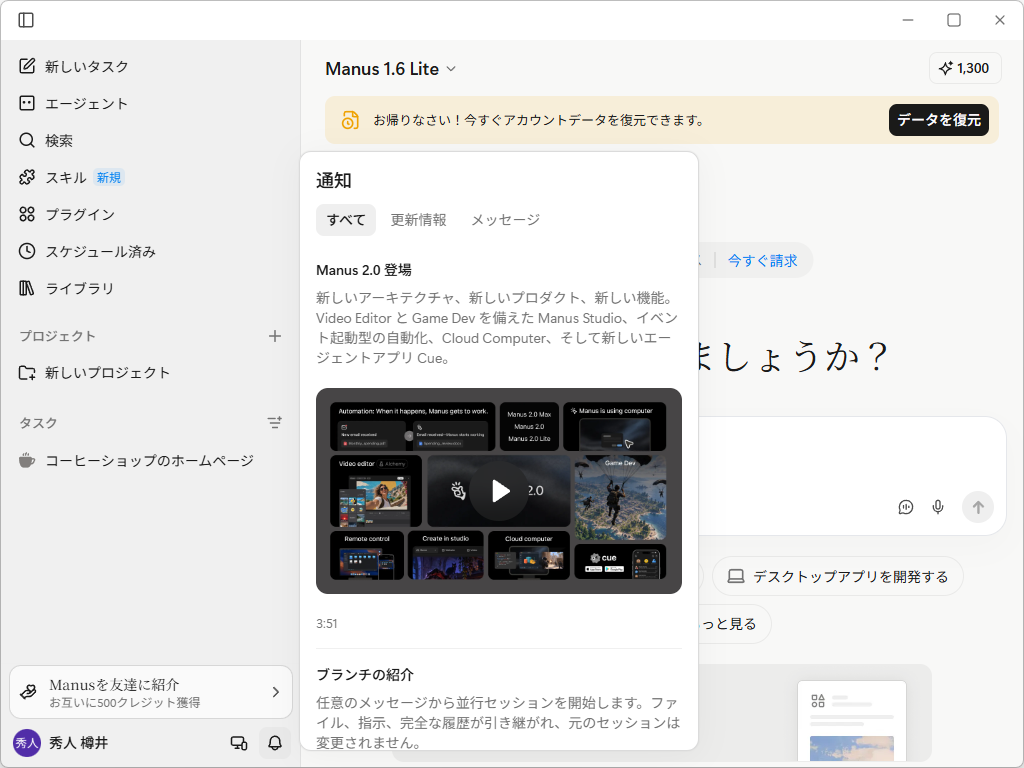Click 新しいプロジェクト folder item
Image resolution: width=1024 pixels, height=768 pixels.
point(150,373)
